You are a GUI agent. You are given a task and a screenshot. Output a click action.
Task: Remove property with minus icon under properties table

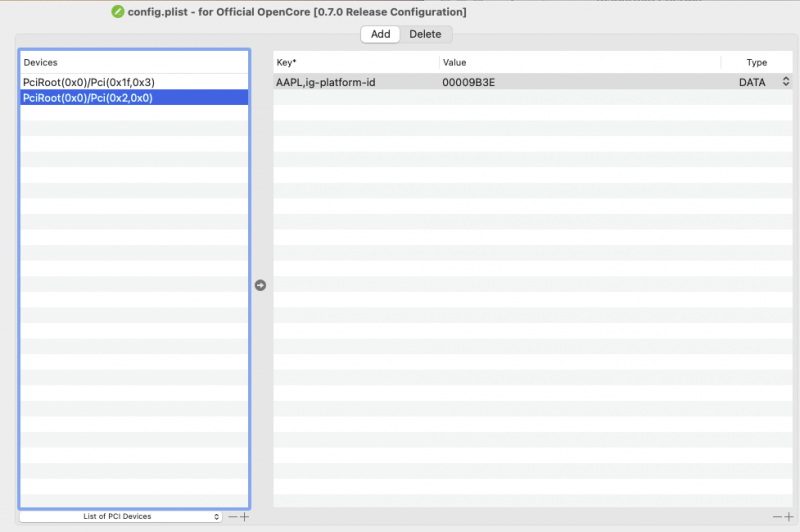click(777, 517)
